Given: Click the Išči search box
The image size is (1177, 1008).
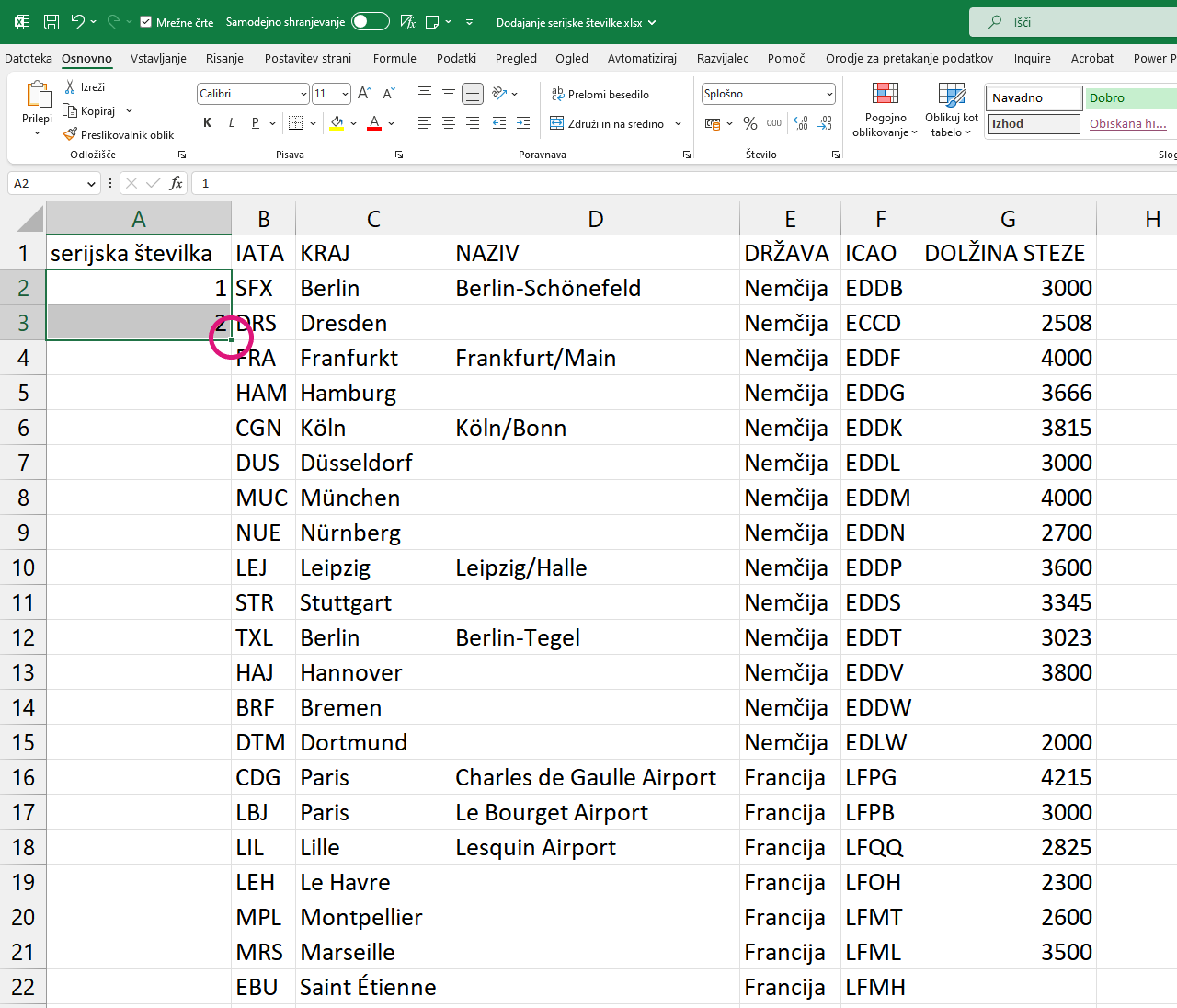Looking at the screenshot, I should (1073, 22).
